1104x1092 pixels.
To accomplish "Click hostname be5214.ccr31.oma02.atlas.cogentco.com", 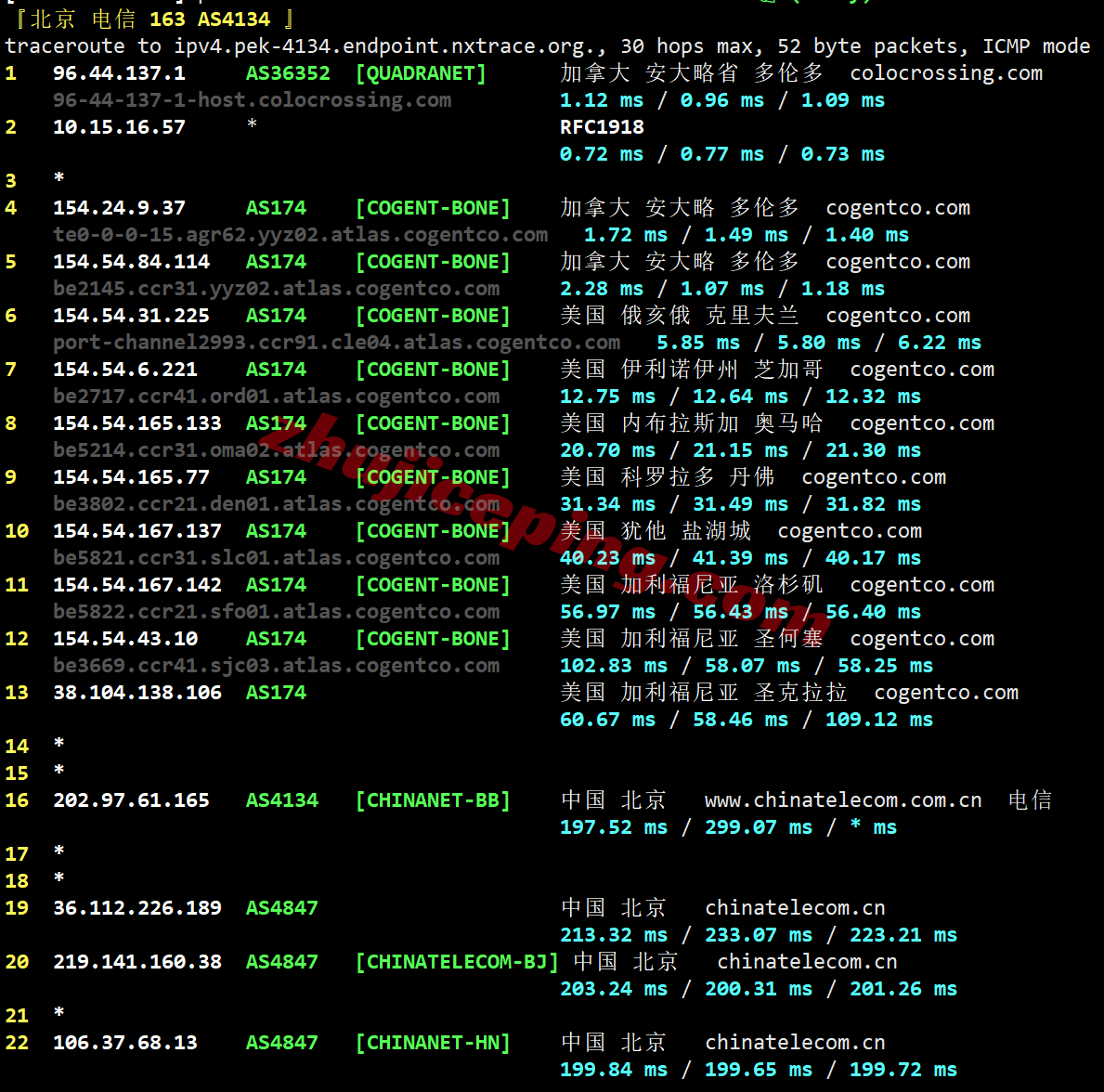I will tap(277, 450).
